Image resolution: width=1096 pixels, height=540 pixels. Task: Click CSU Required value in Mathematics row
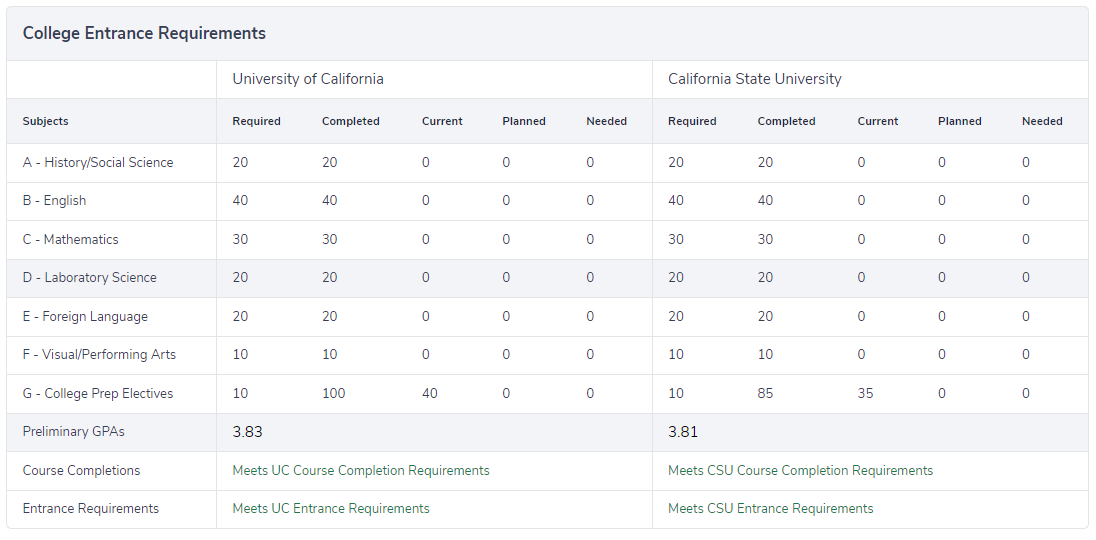pyautogui.click(x=676, y=239)
